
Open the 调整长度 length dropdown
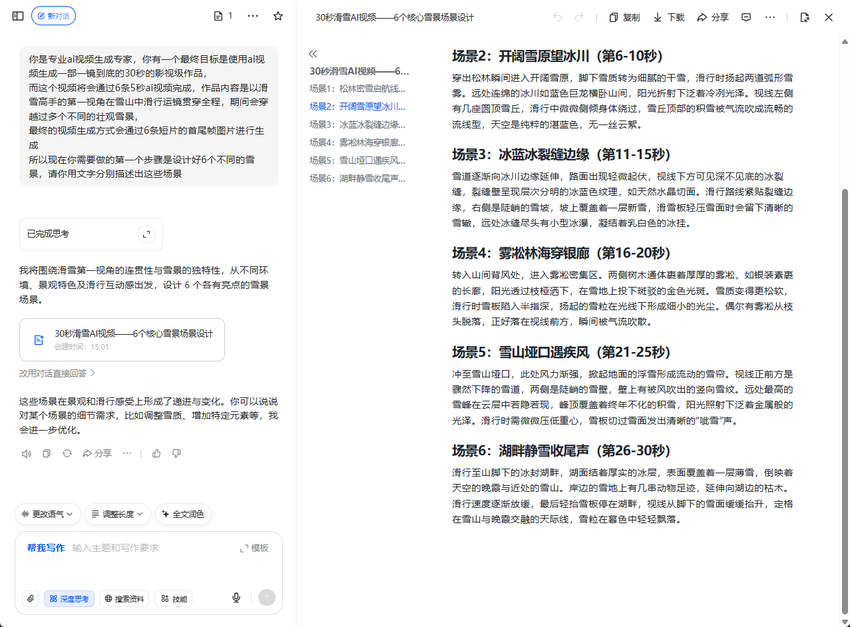[x=117, y=514]
